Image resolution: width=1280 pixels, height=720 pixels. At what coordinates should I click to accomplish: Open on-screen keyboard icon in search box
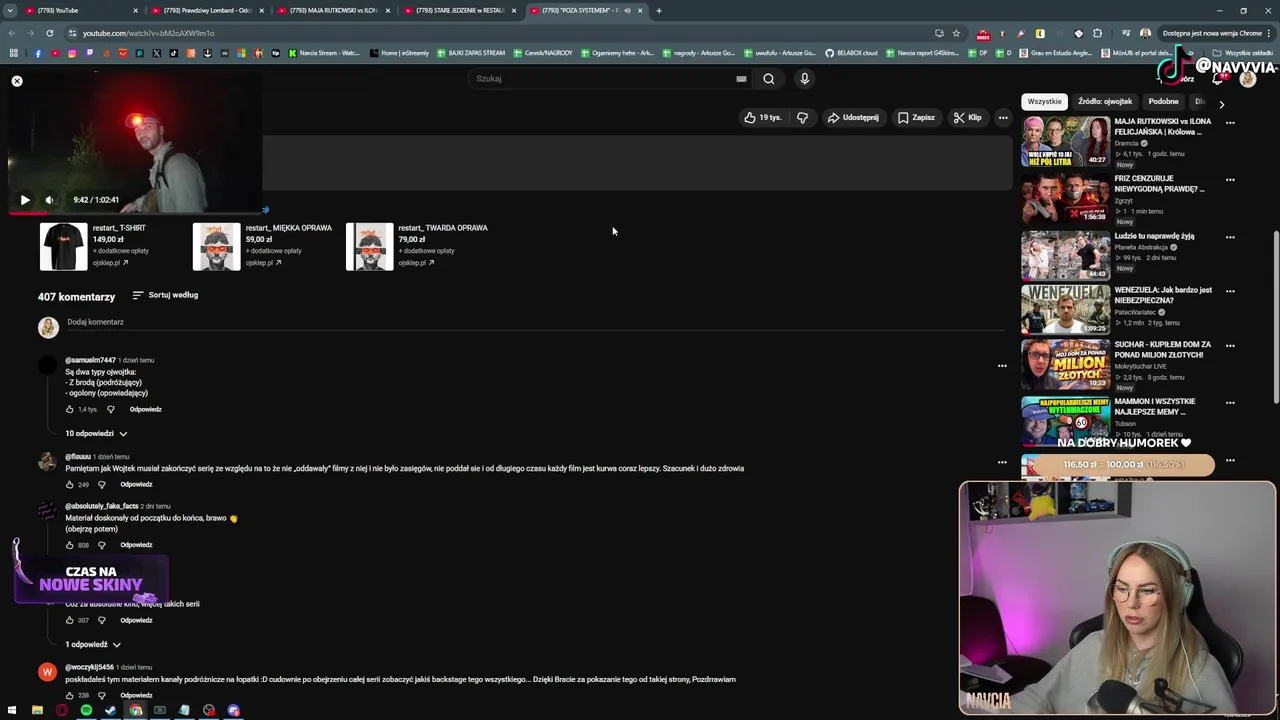[741, 79]
